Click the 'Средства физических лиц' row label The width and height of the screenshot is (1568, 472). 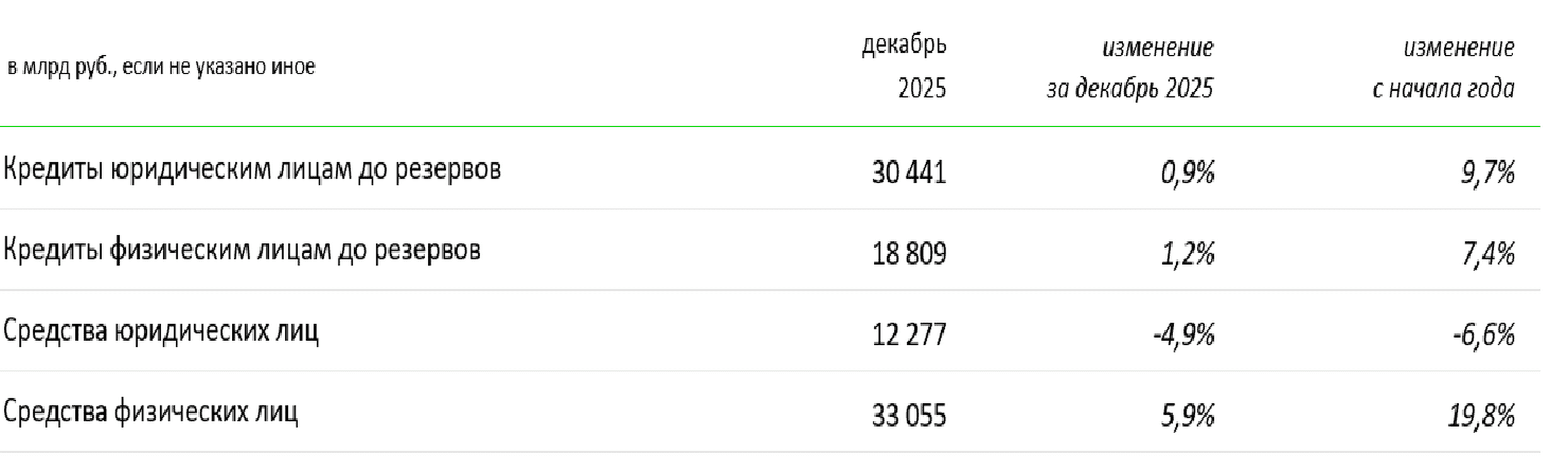click(x=151, y=412)
